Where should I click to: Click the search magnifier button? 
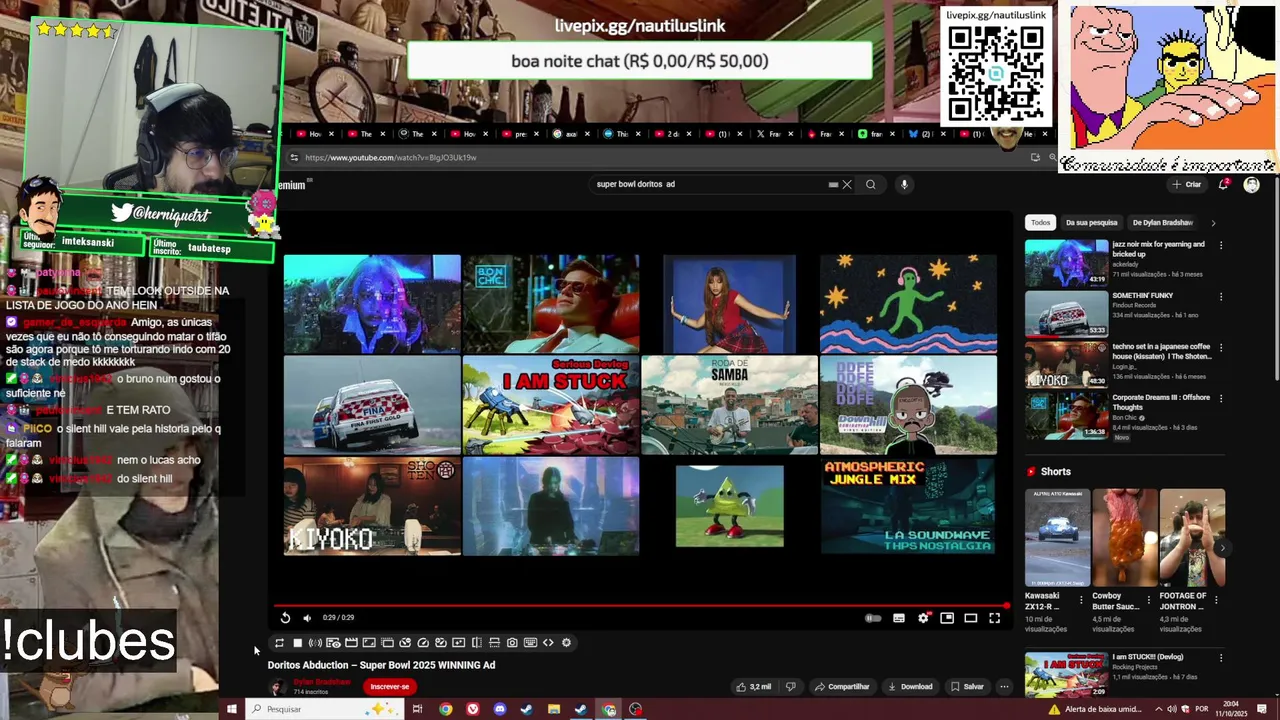tap(870, 184)
